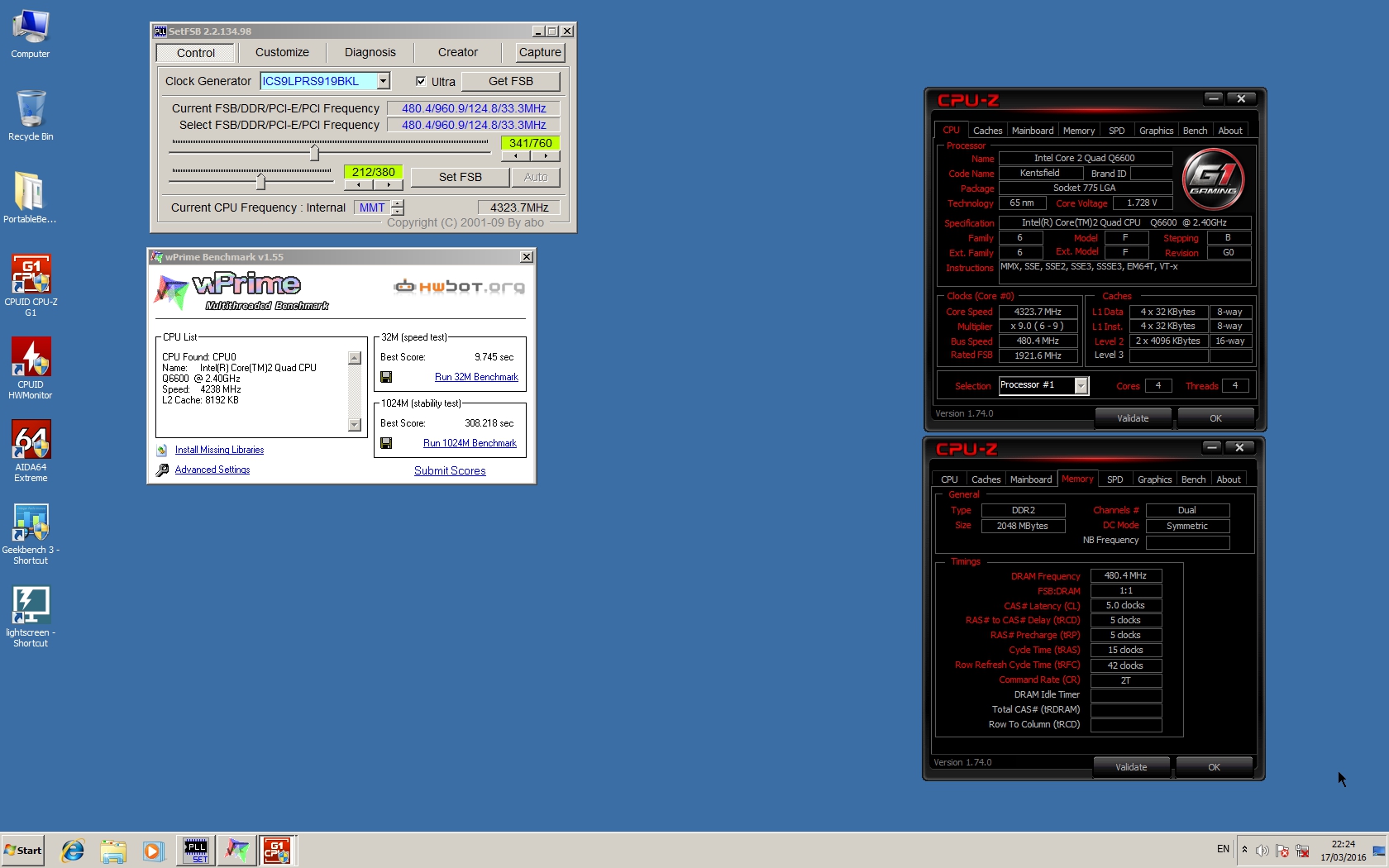
Task: Switch to CPU-Z G1 taskbar button
Action: 277,851
